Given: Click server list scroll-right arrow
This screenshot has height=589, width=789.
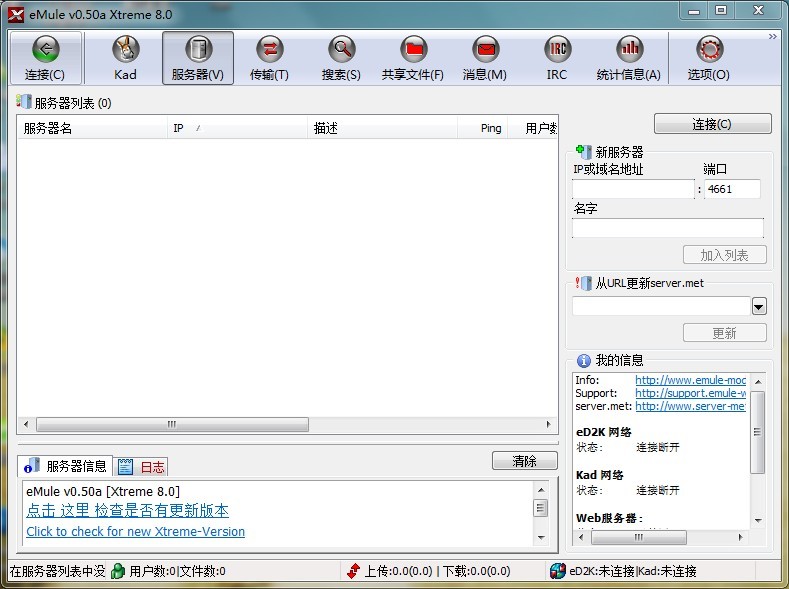Looking at the screenshot, I should 548,424.
